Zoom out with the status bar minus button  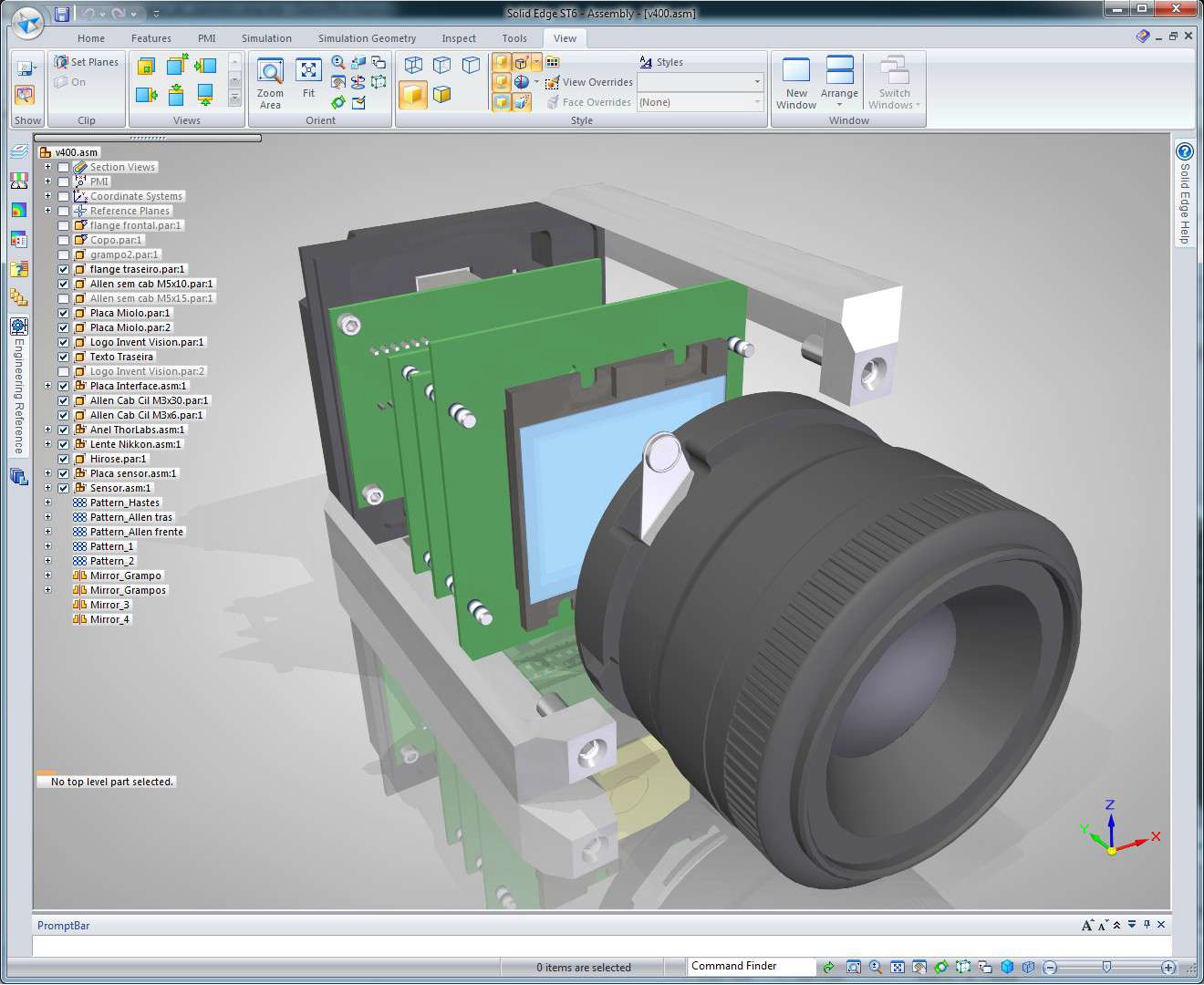point(1050,968)
